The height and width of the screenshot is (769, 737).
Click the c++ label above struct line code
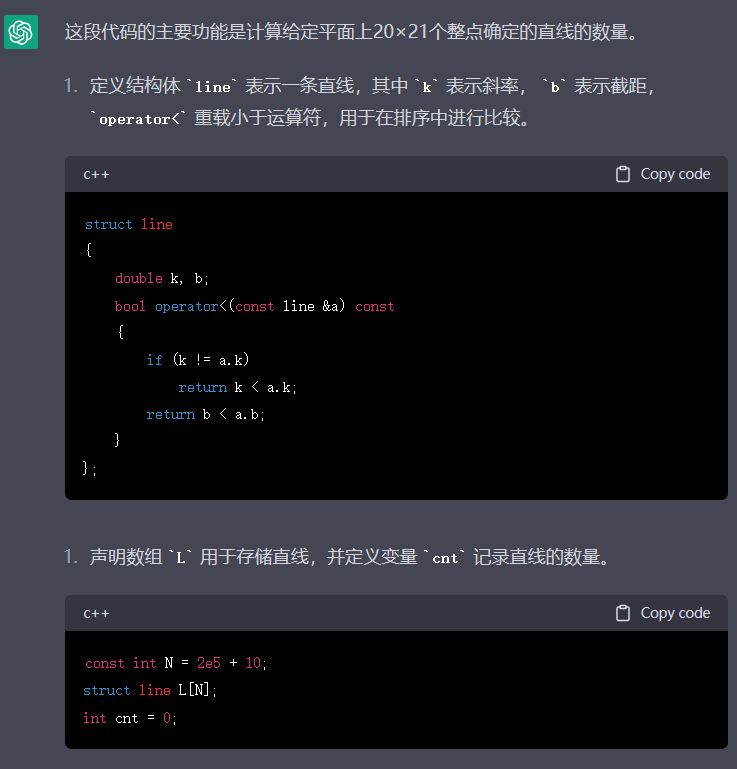pyautogui.click(x=96, y=174)
